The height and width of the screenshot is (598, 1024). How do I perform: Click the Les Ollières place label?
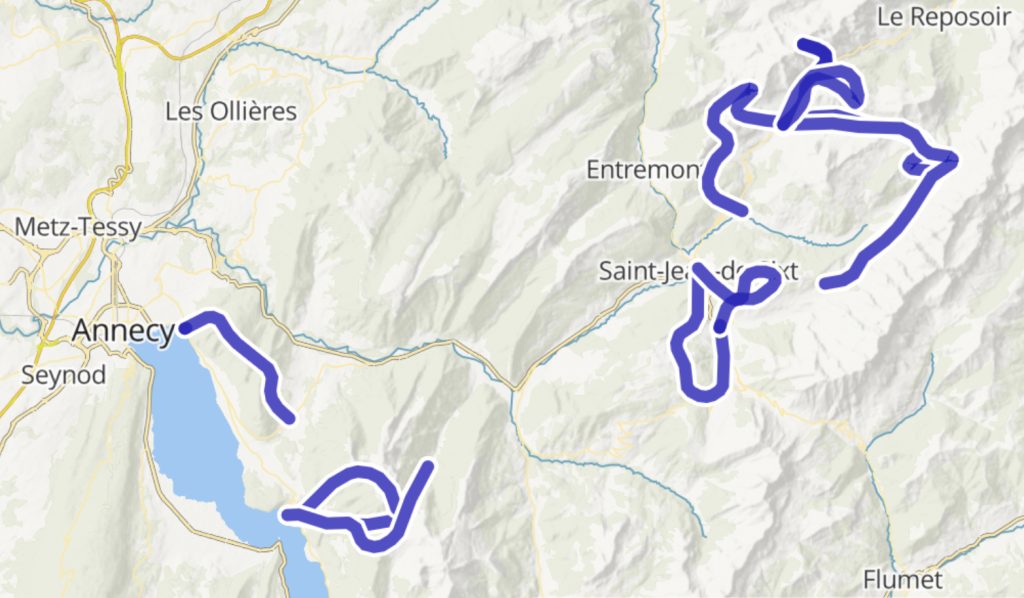231,111
